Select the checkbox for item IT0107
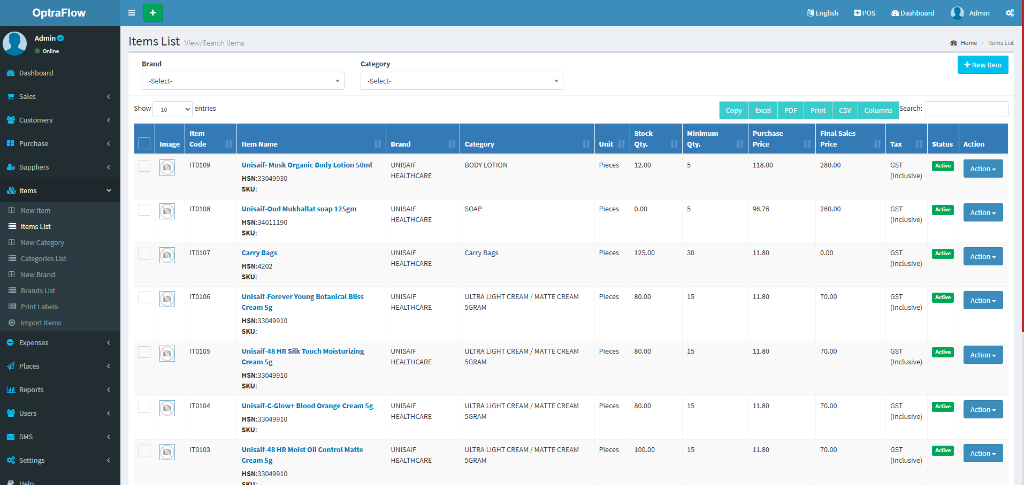The image size is (1024, 485). coord(144,253)
